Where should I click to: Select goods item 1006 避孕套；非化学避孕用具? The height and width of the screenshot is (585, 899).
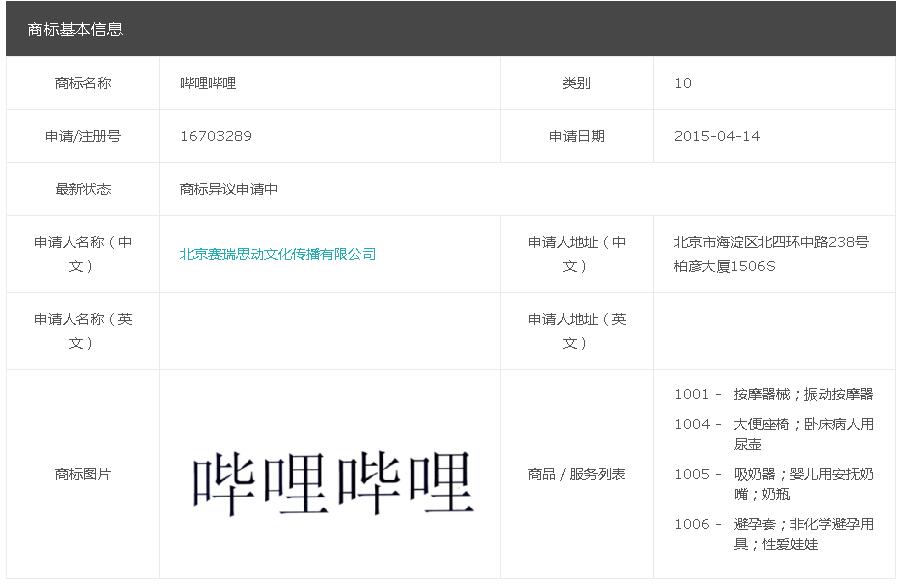click(773, 534)
